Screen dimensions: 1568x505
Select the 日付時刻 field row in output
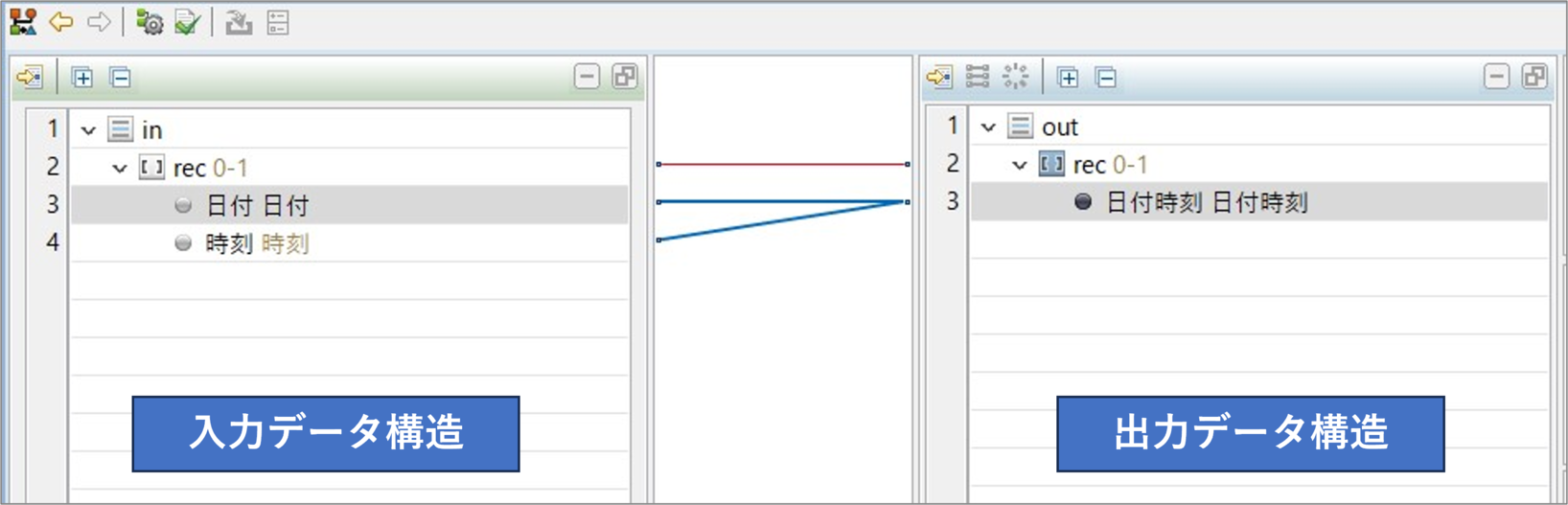(x=1206, y=202)
